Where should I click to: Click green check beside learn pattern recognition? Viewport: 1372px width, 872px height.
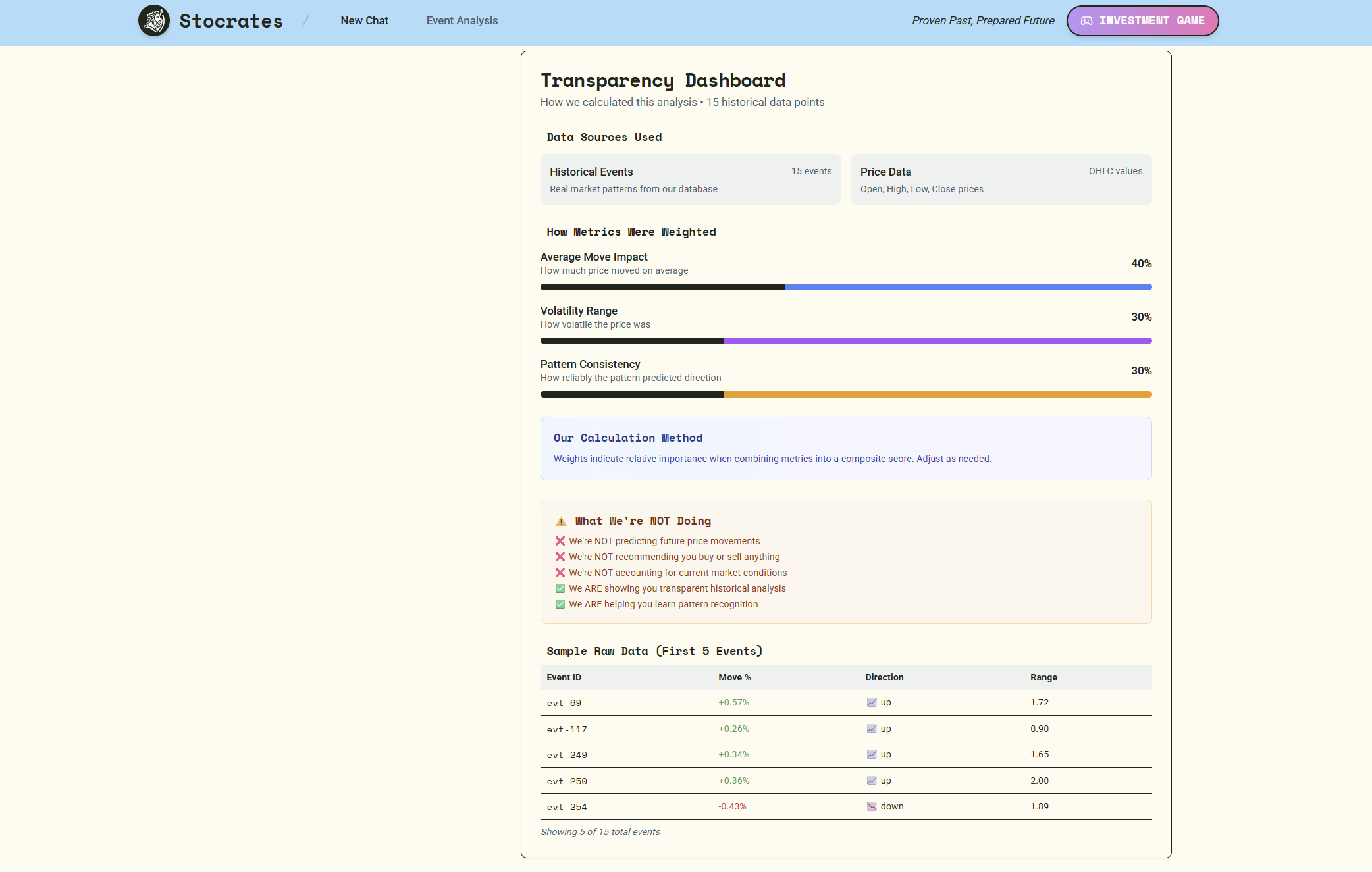560,604
